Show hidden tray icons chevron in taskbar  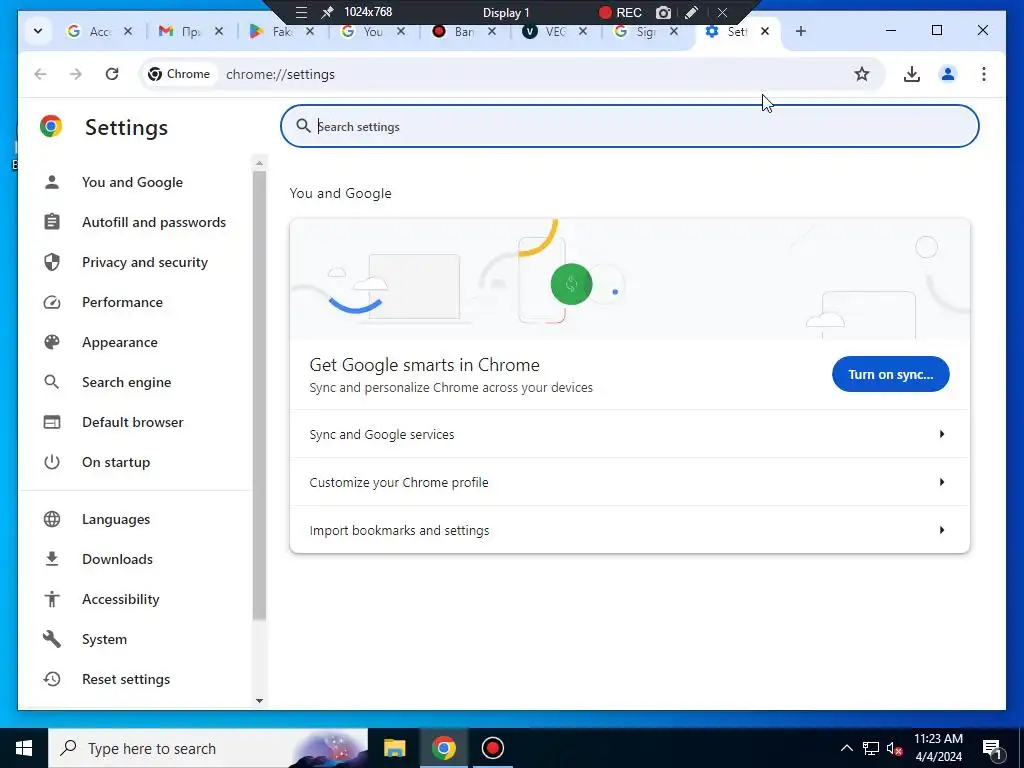pos(846,748)
